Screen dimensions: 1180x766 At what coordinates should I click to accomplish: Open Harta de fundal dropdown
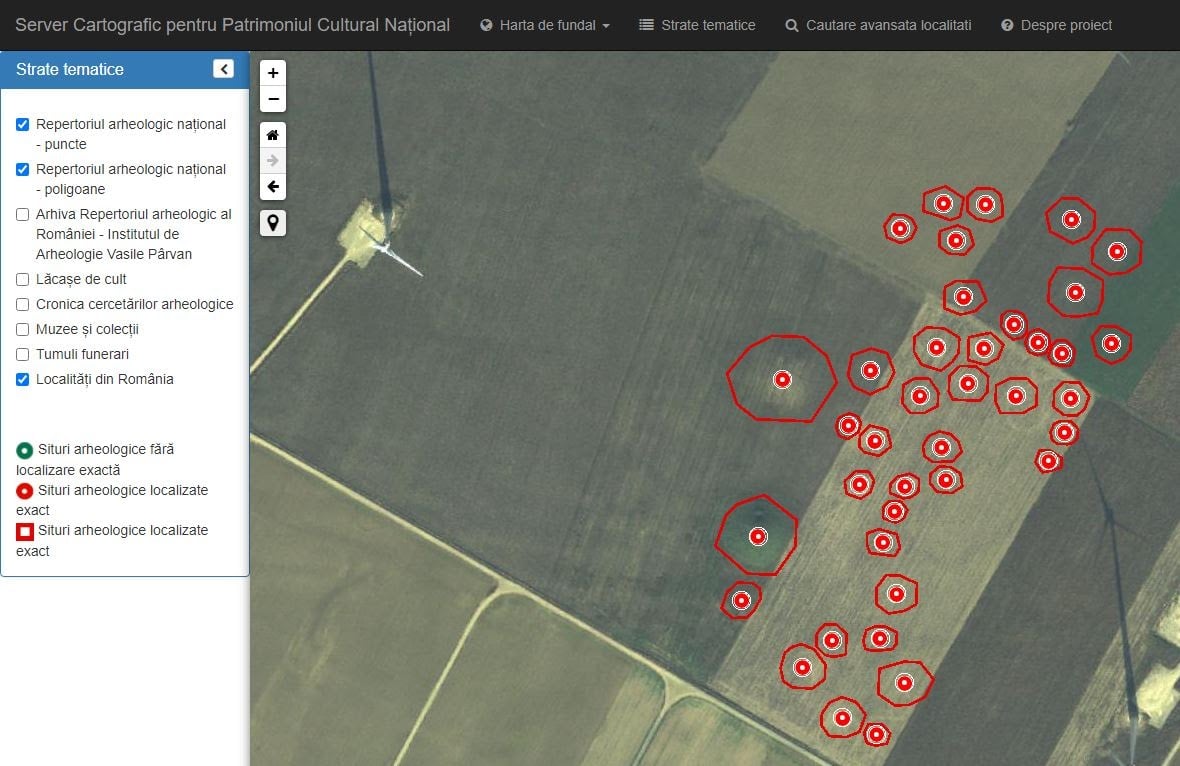click(546, 25)
